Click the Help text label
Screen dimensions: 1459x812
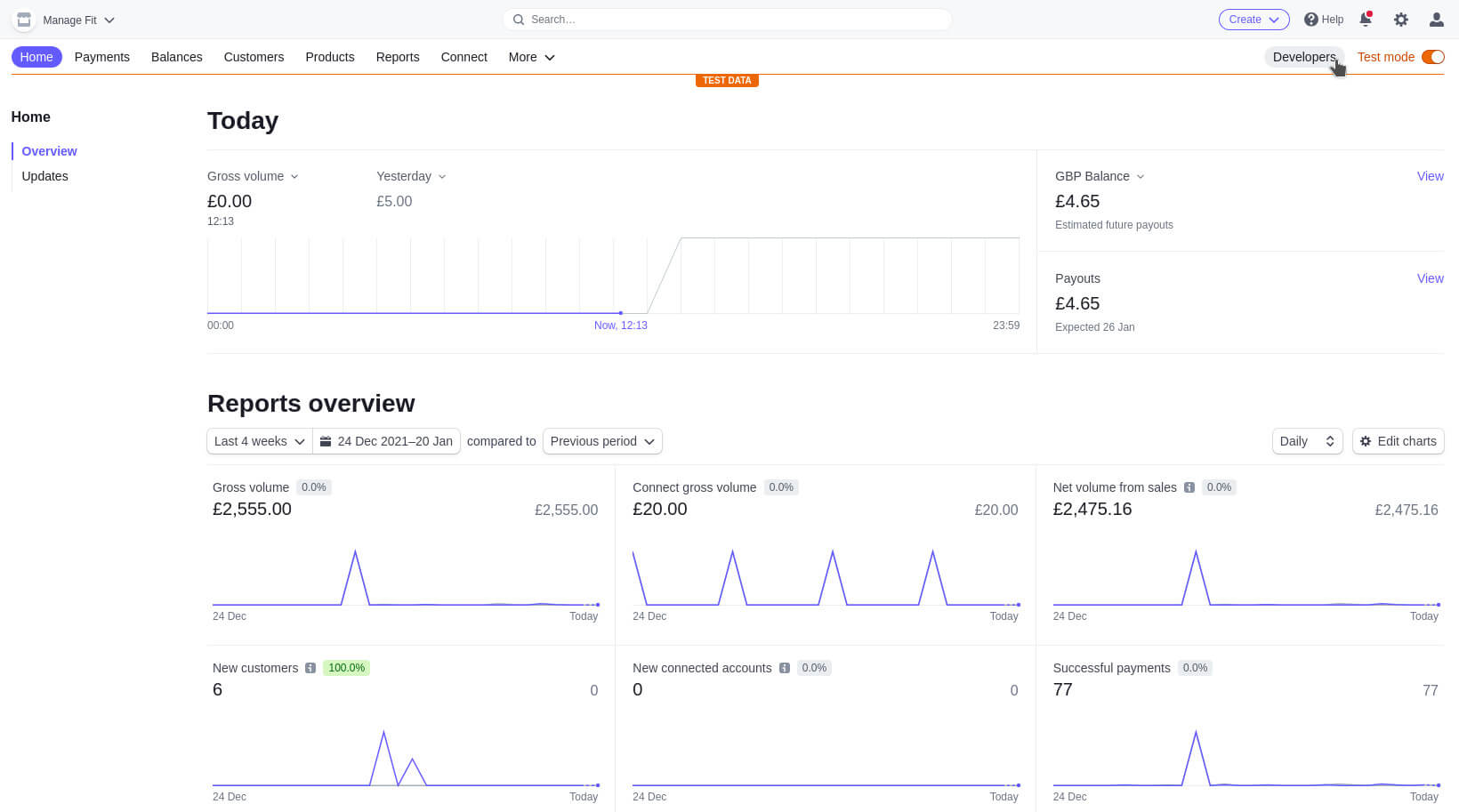[1333, 20]
